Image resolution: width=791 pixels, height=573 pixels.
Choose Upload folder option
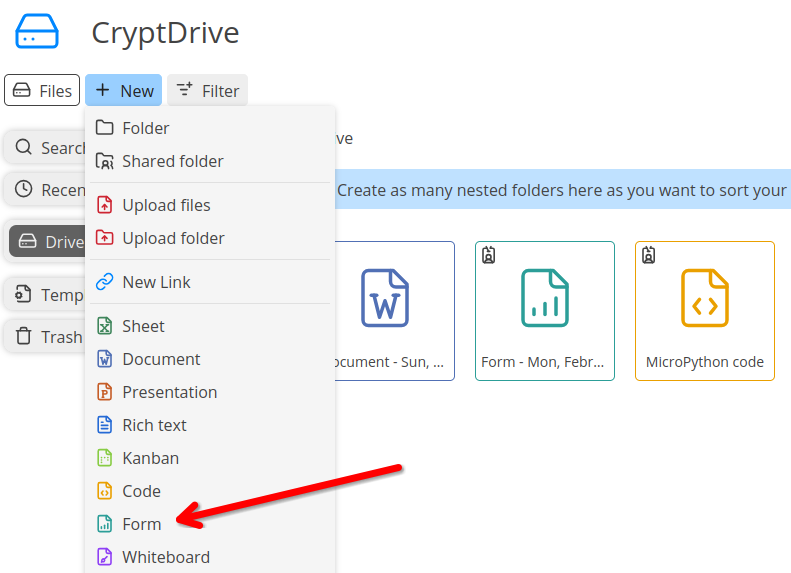point(210,238)
